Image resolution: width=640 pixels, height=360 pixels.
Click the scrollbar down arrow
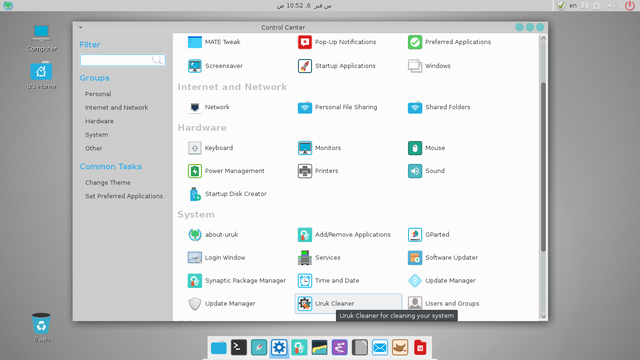point(543,316)
